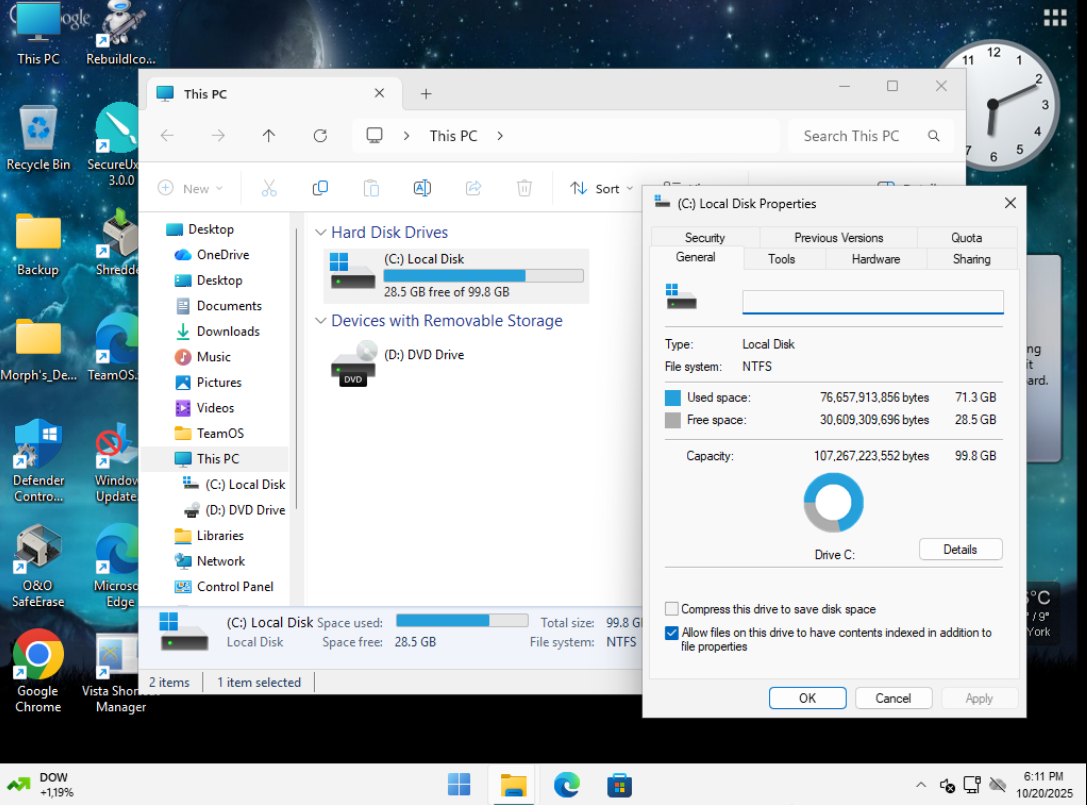Open Microsoft Store from the taskbar
This screenshot has height=805, width=1087.
coord(619,785)
